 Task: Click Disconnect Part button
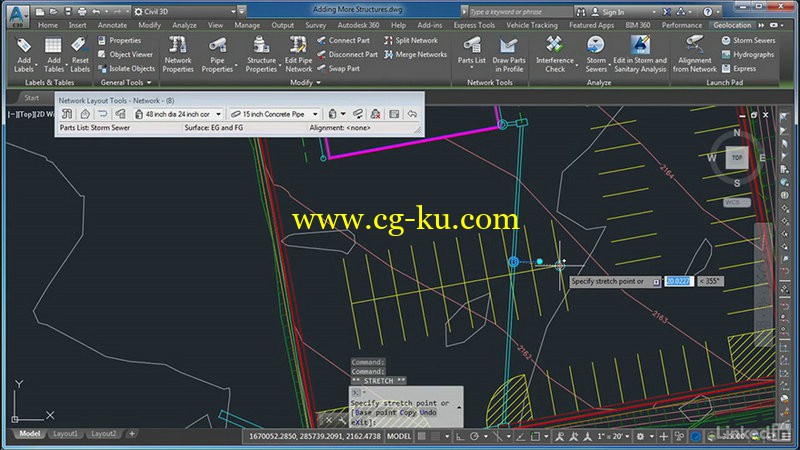[x=347, y=54]
